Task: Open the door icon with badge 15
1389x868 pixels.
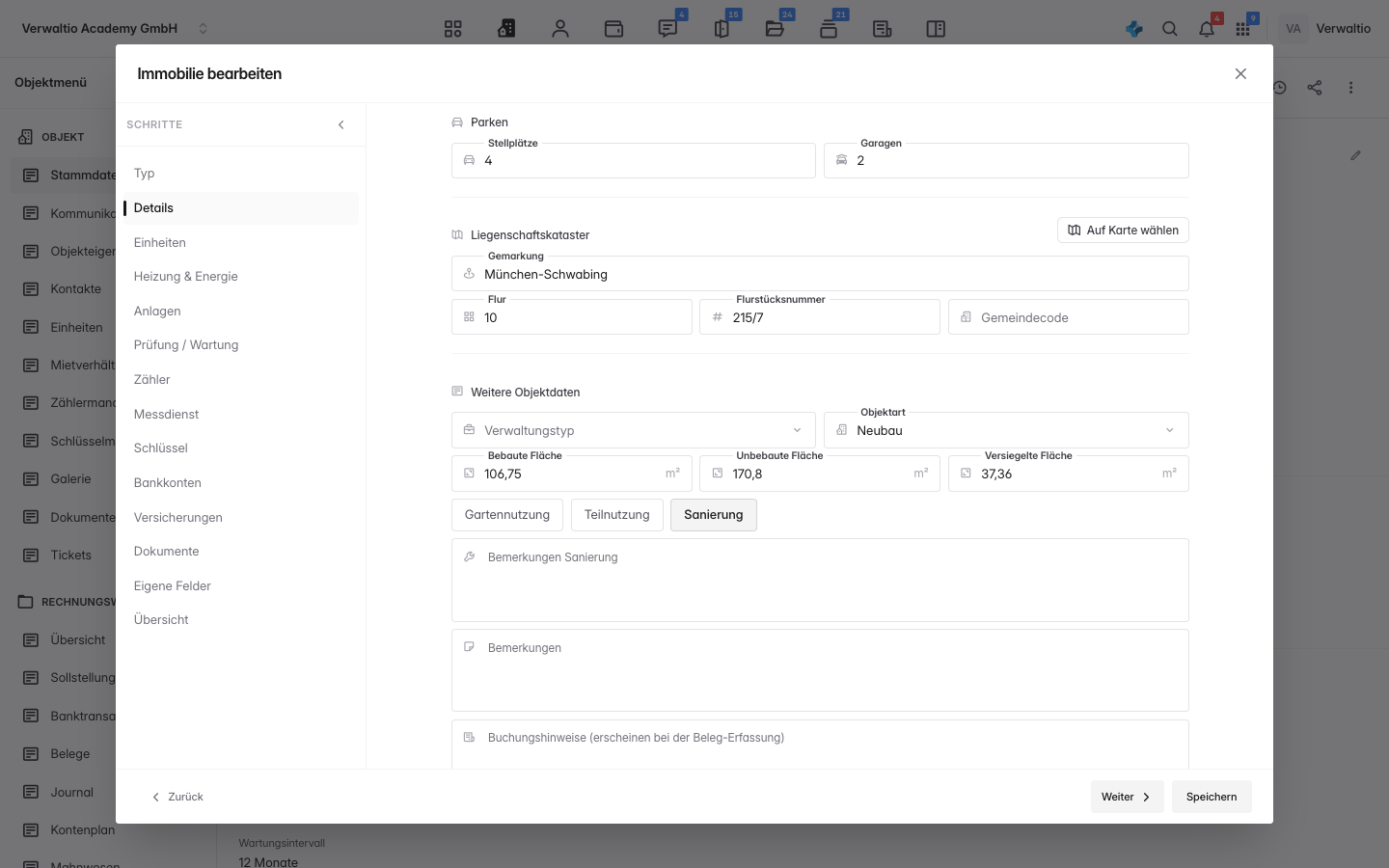Action: click(x=722, y=29)
